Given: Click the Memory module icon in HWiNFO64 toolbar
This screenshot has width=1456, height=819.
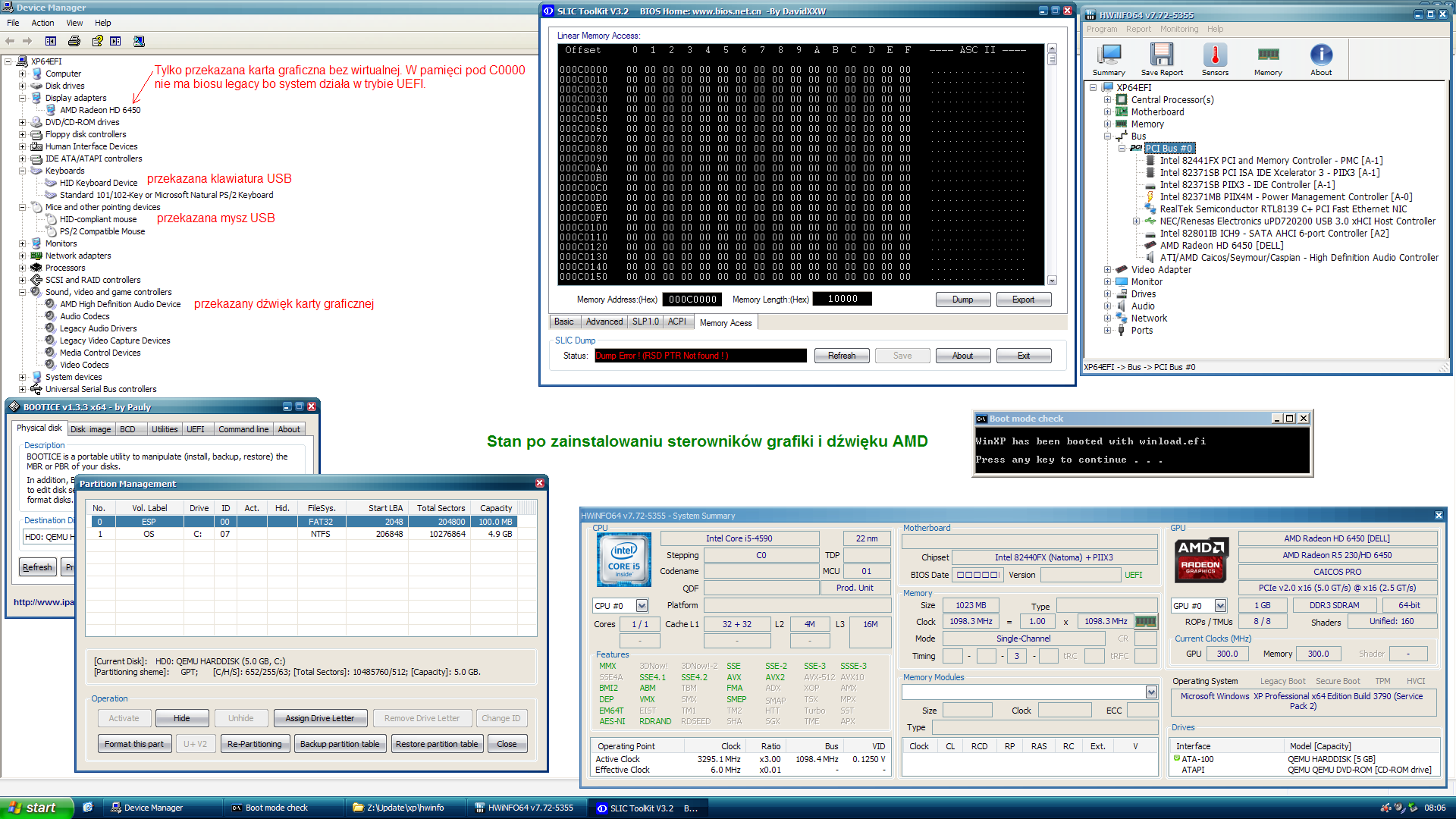Looking at the screenshot, I should 1268,55.
